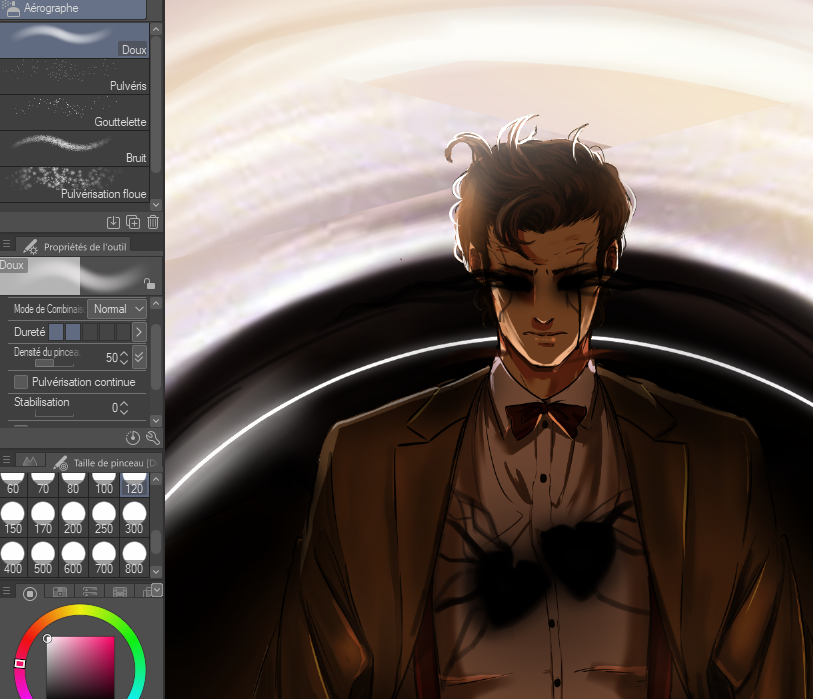This screenshot has height=699, width=813.
Task: Select brush size 500
Action: (43, 558)
